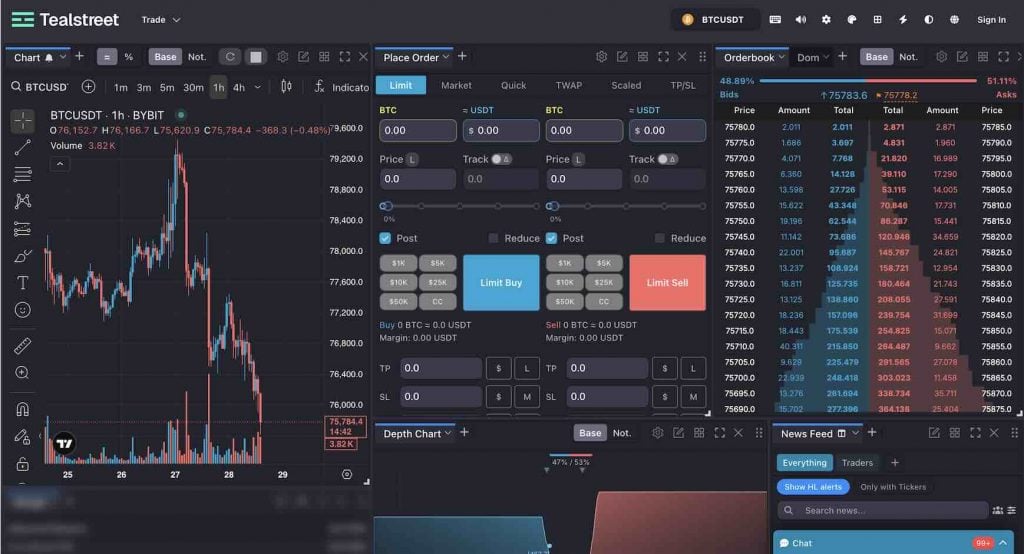1024x554 pixels.
Task: Enable the Track switch on buy side
Action: pos(502,159)
